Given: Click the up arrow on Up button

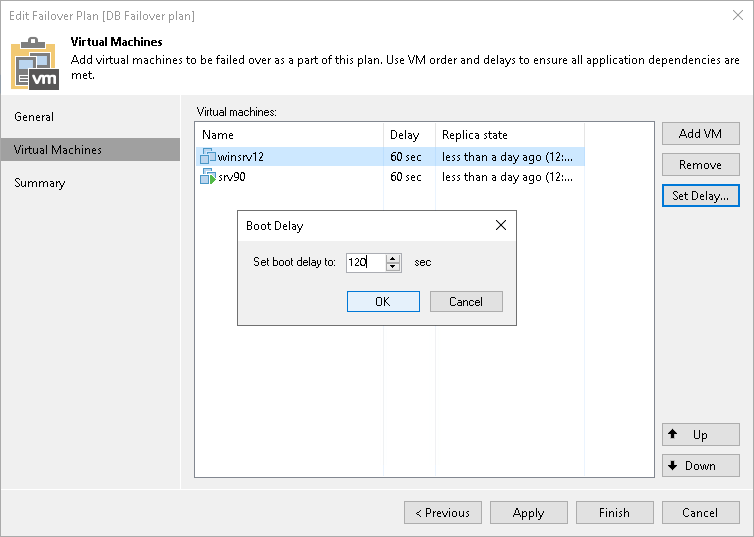Looking at the screenshot, I should pyautogui.click(x=673, y=434).
